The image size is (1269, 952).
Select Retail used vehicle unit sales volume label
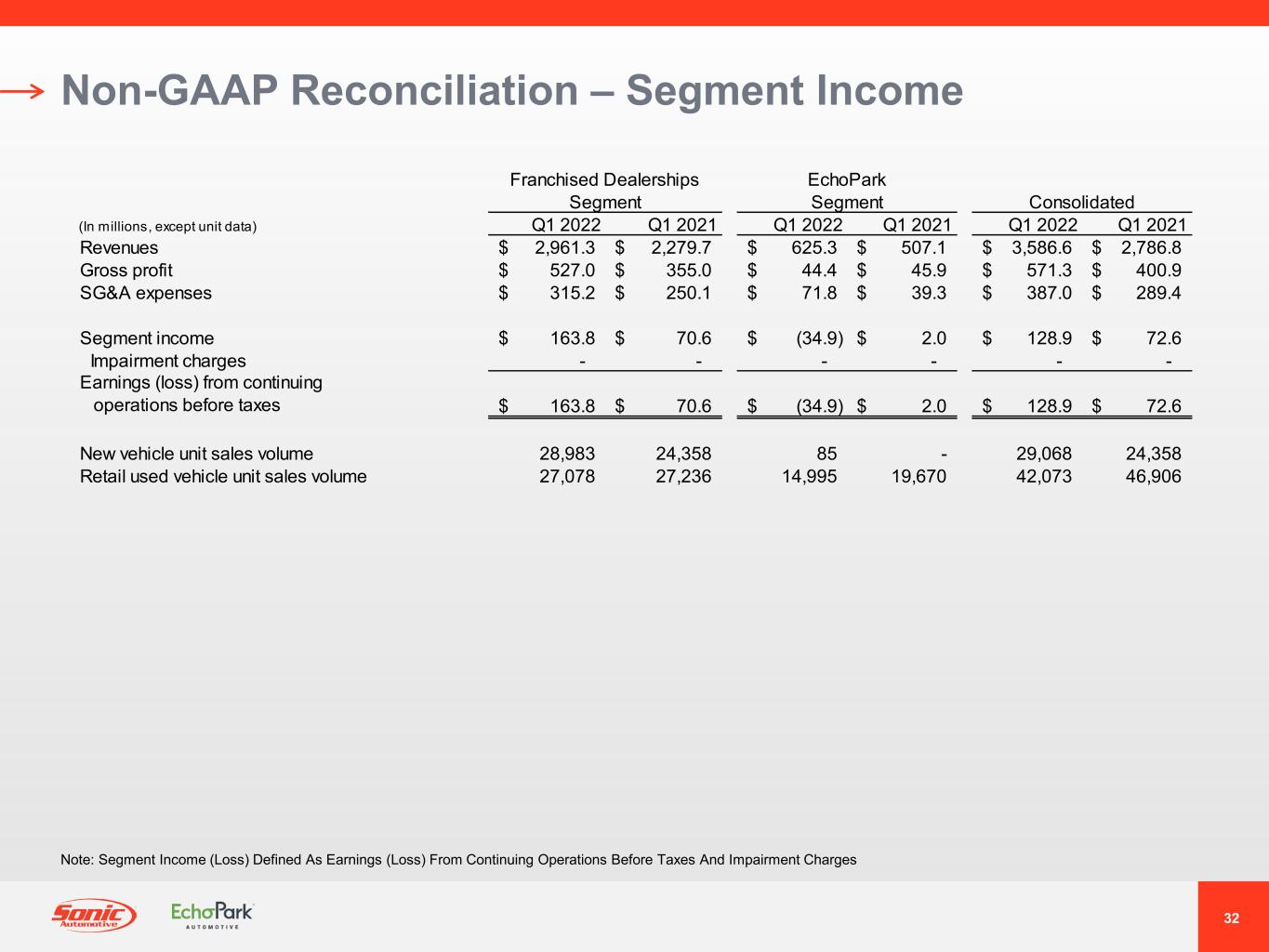click(223, 477)
